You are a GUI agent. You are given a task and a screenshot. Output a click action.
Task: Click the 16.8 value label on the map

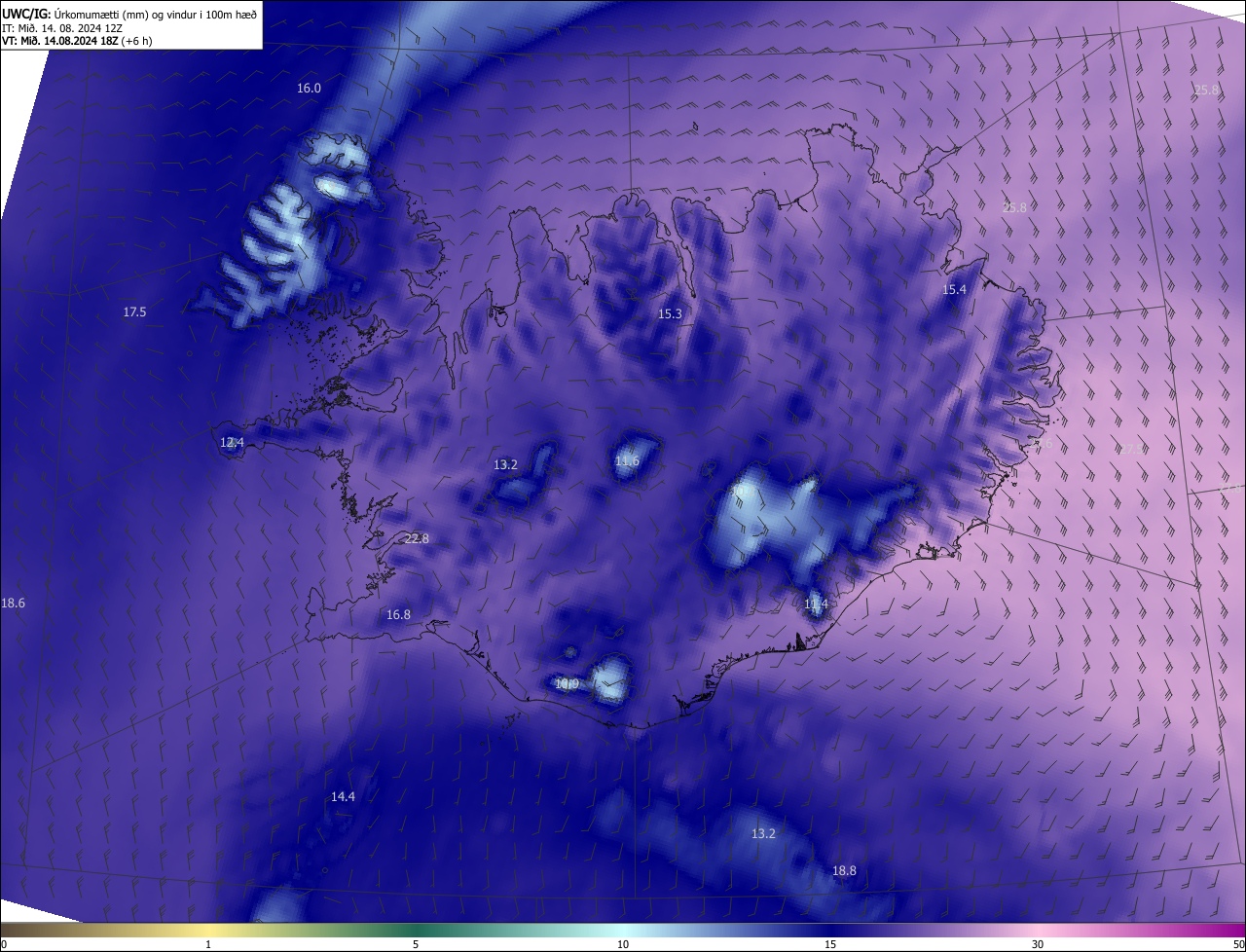click(x=398, y=614)
